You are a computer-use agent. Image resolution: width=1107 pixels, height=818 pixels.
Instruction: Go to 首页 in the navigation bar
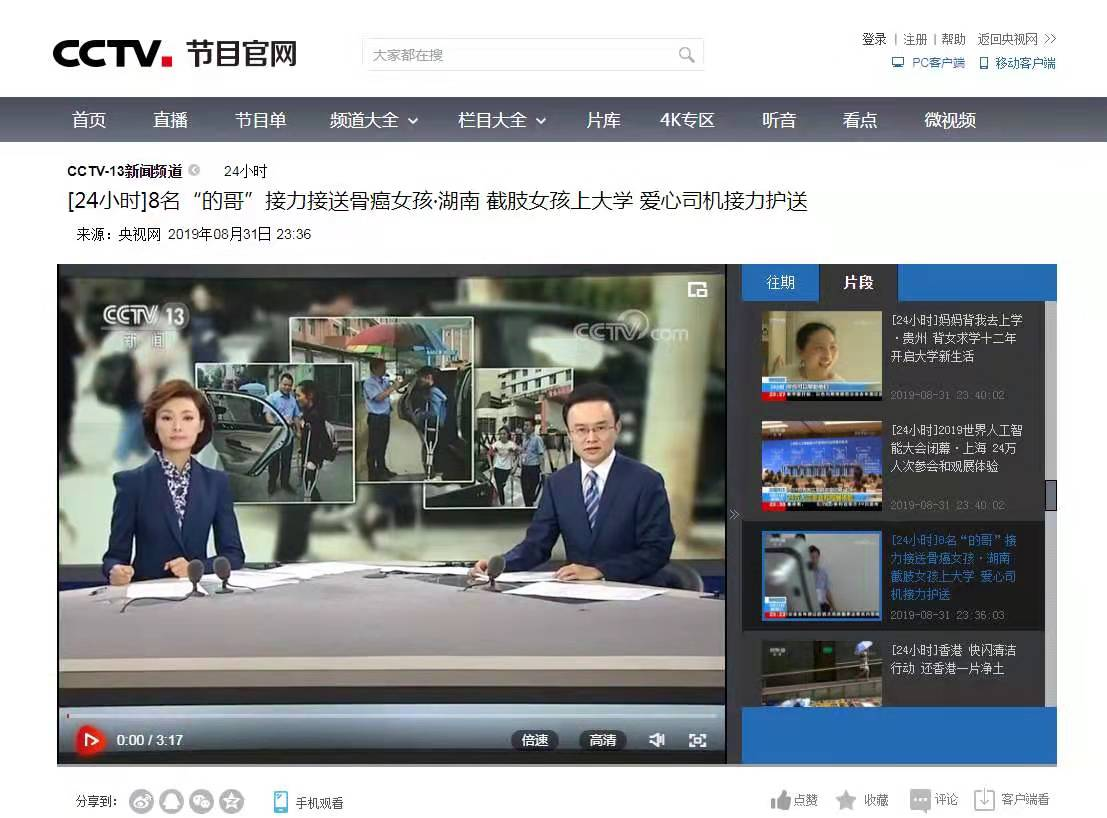pos(89,120)
